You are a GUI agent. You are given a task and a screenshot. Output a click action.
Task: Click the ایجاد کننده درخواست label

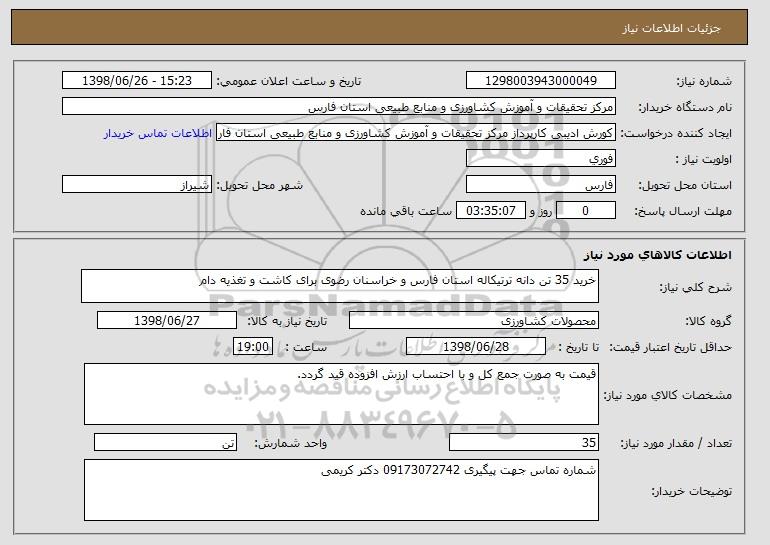[676, 134]
